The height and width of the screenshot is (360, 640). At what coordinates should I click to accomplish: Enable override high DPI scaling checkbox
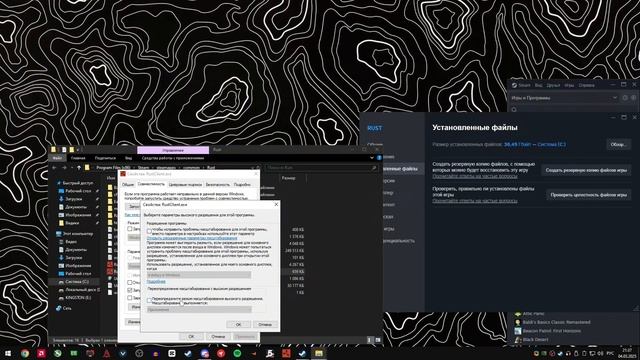149,300
